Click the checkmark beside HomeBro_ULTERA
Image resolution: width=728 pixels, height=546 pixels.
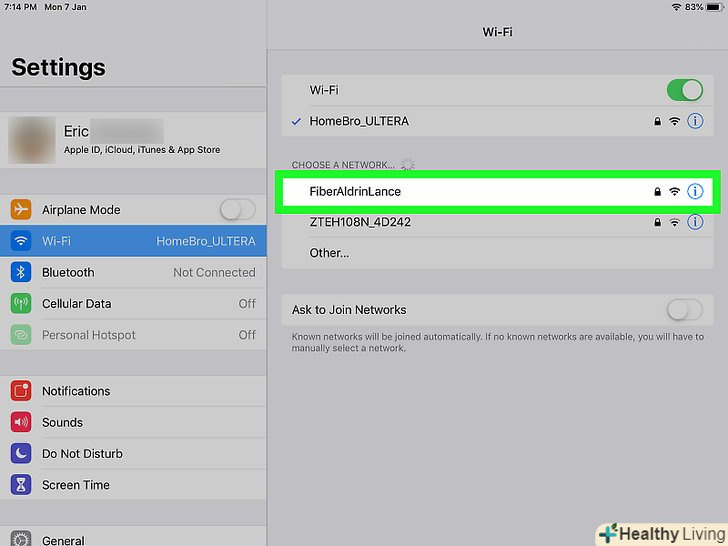click(296, 122)
